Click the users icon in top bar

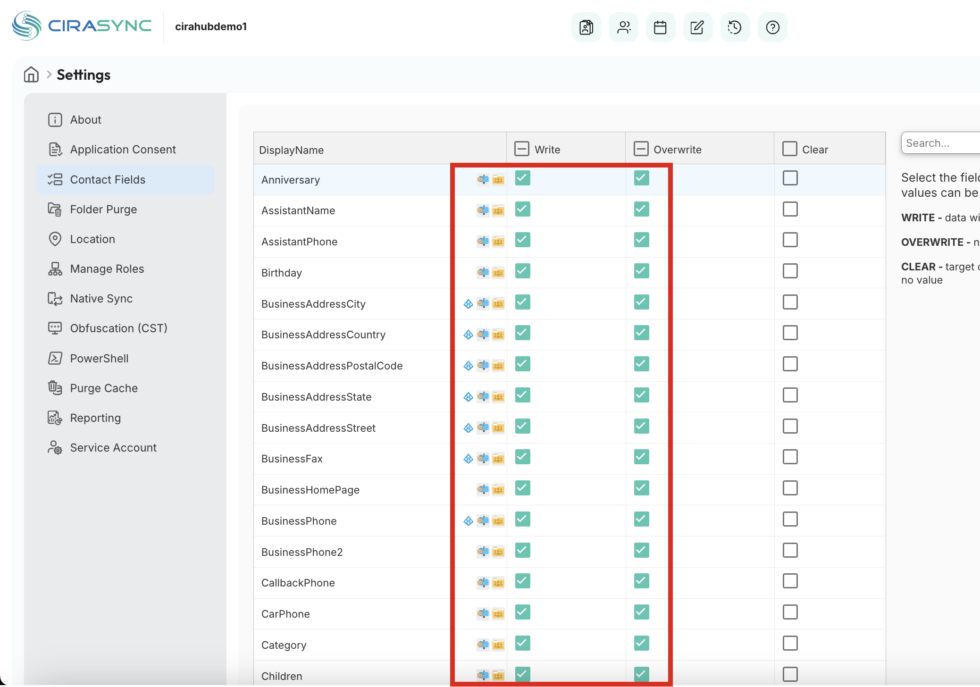point(623,28)
